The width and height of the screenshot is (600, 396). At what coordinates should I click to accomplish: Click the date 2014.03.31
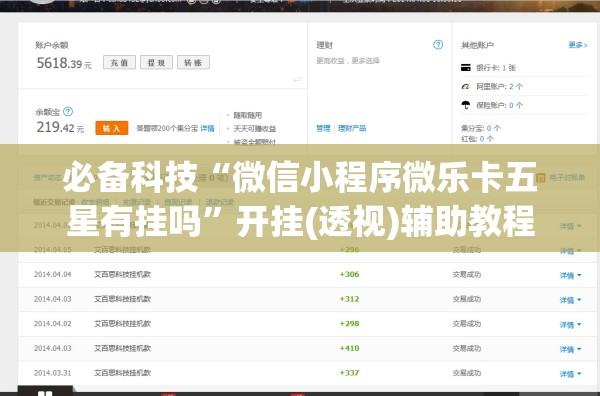[x=52, y=373]
